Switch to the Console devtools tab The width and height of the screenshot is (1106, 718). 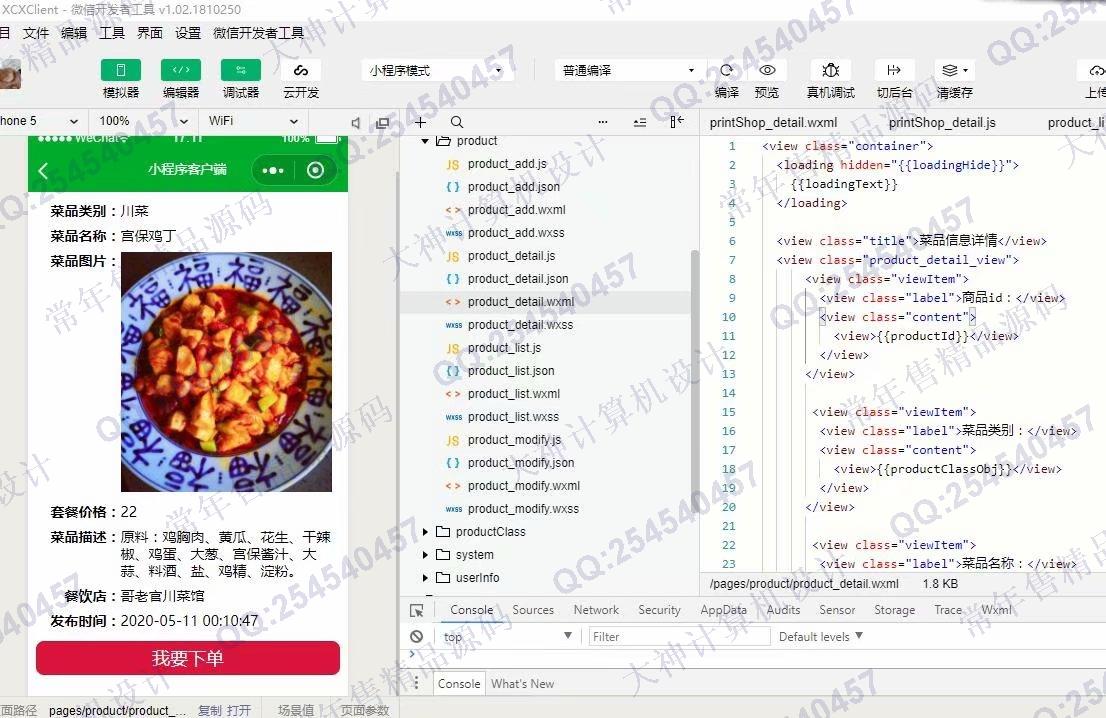click(471, 610)
